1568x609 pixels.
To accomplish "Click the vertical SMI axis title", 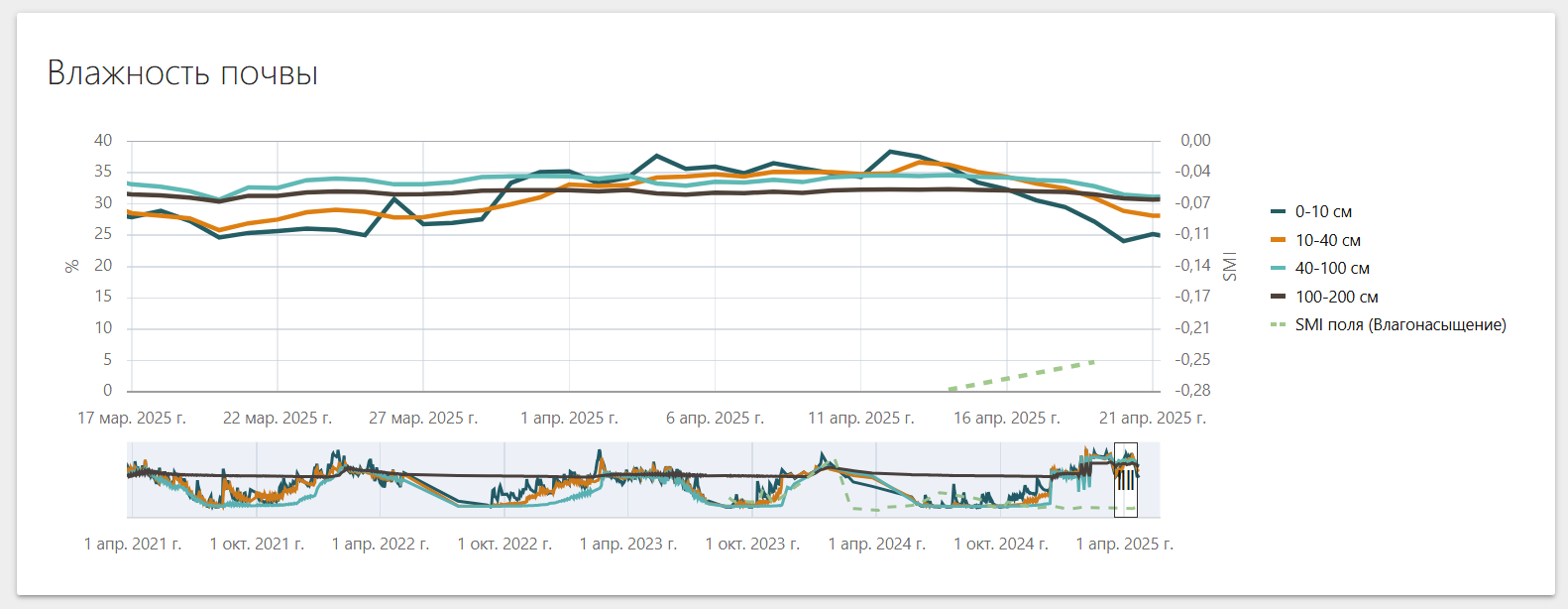I will click(1230, 266).
